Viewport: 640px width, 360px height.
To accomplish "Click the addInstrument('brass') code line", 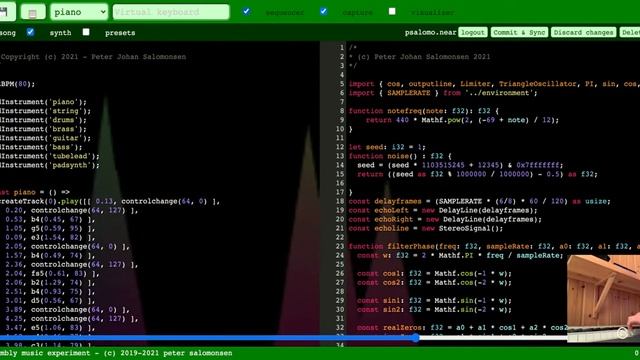I will (43, 129).
